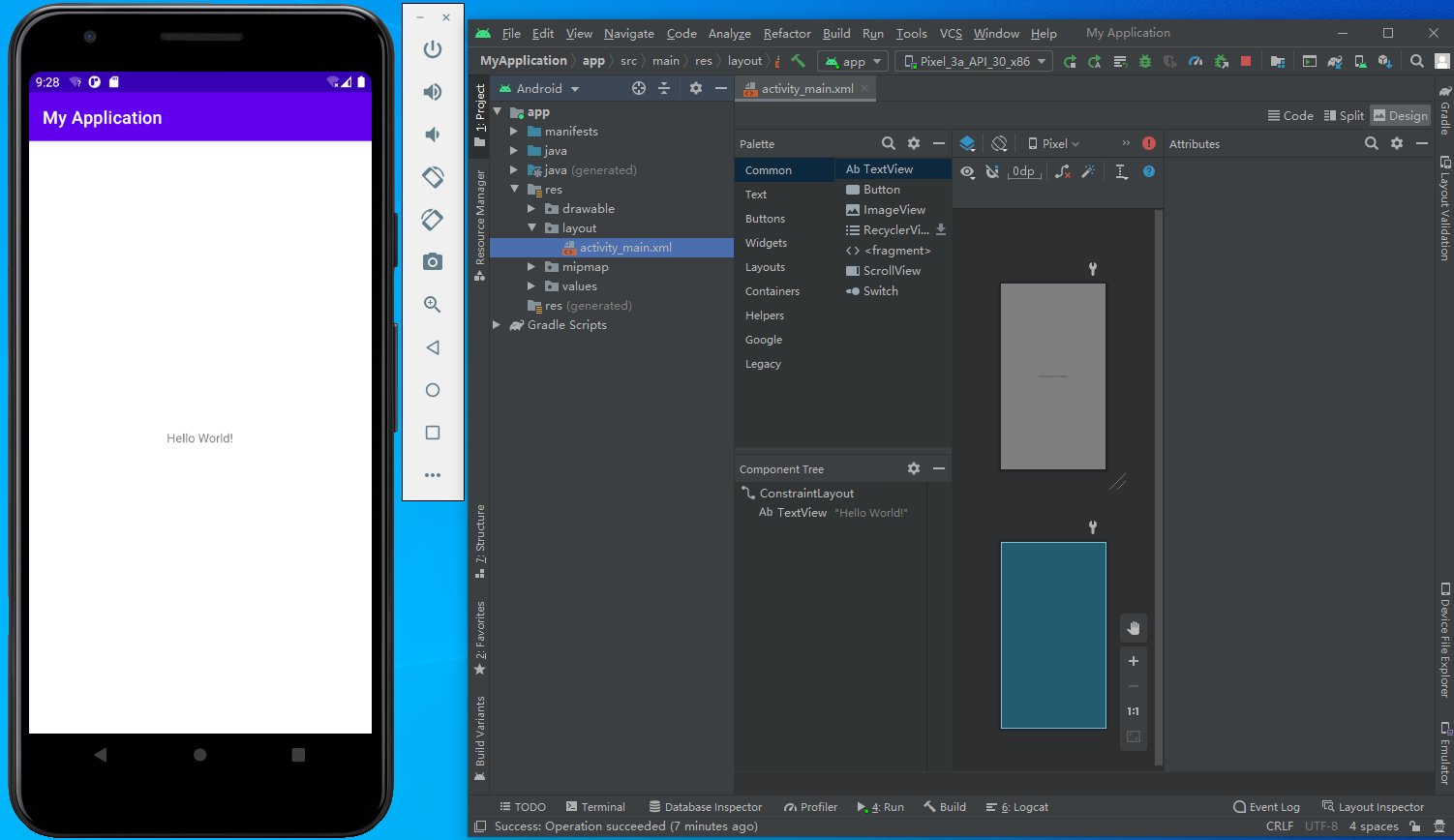Raise the emulator volume
The image size is (1454, 840).
(x=433, y=92)
